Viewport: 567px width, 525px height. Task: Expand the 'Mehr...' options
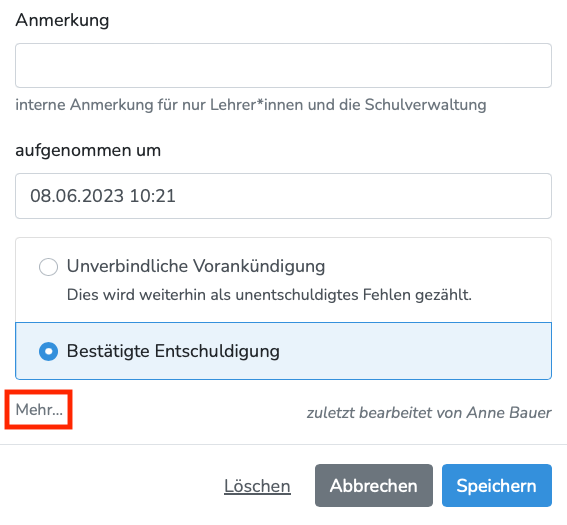coord(39,410)
